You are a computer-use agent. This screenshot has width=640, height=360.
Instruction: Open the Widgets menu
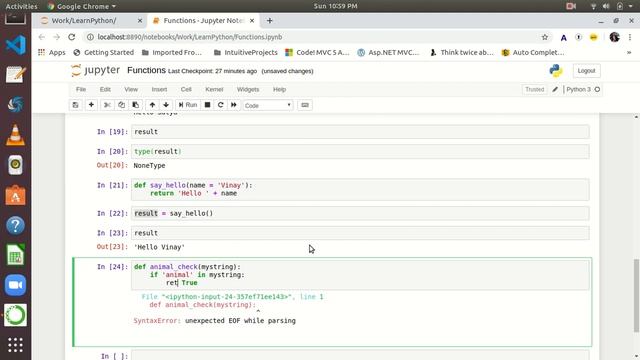pos(248,89)
